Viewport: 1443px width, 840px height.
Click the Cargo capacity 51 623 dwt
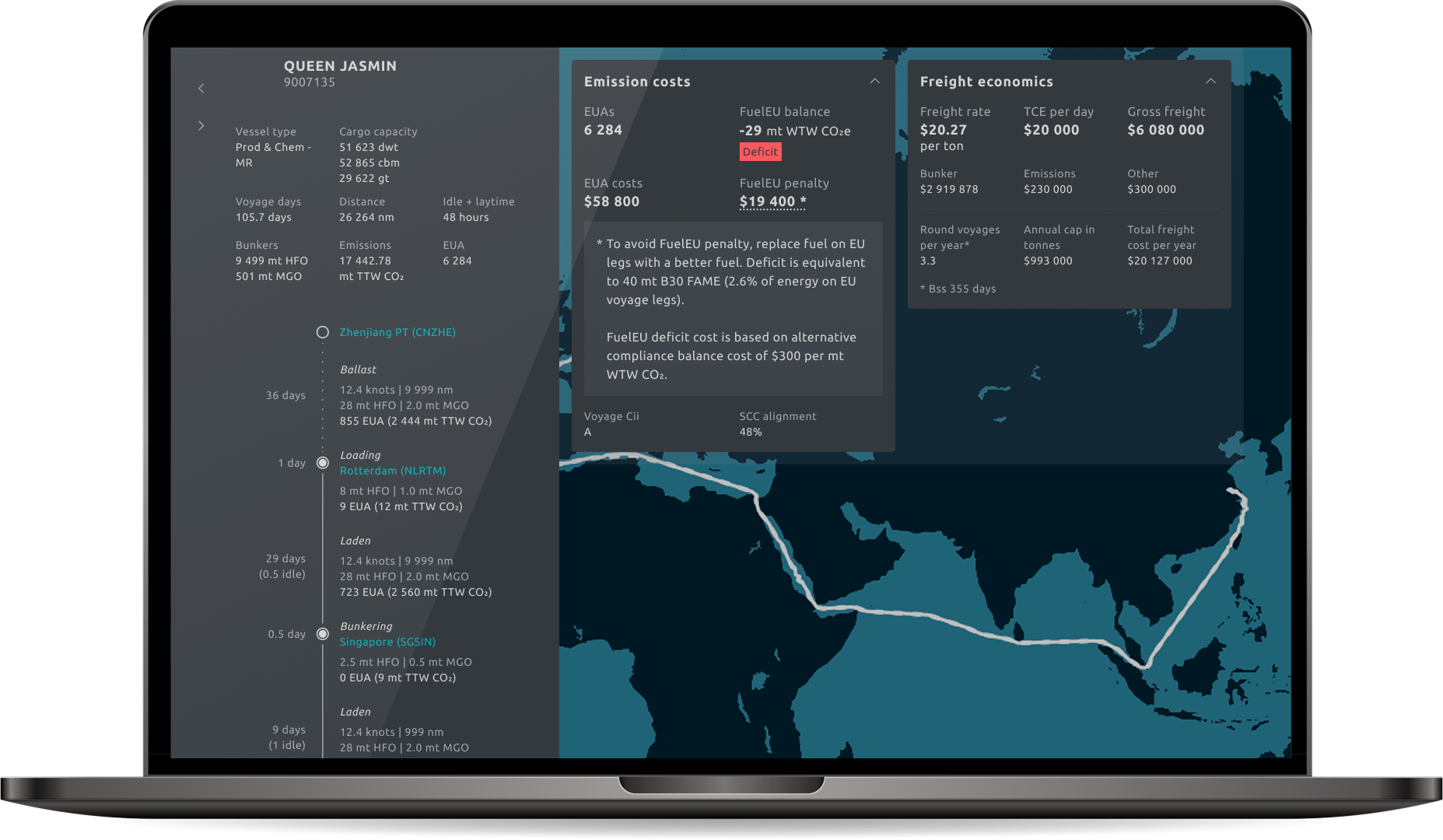(x=369, y=147)
